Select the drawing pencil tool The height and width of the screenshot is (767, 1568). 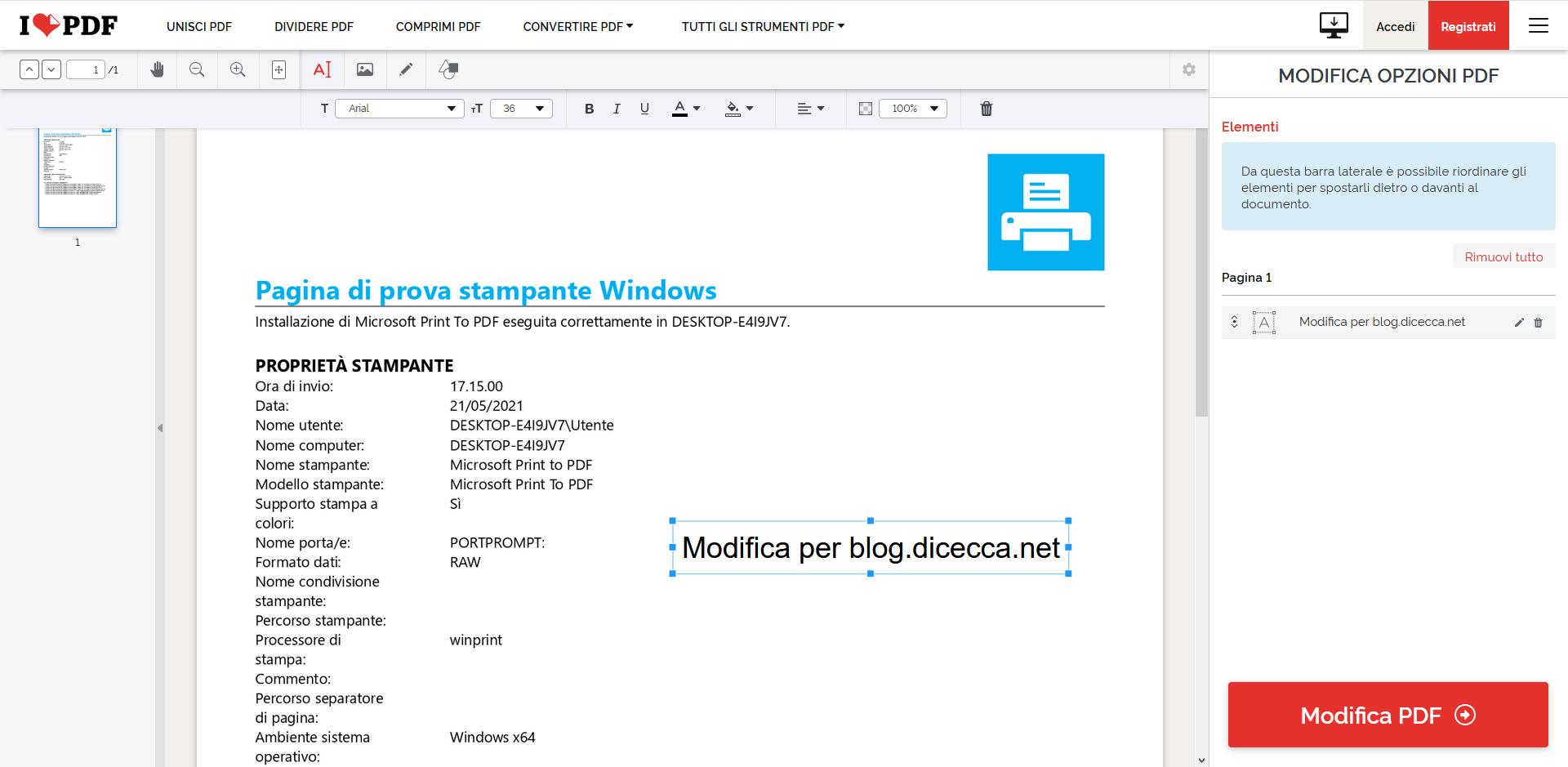[406, 69]
